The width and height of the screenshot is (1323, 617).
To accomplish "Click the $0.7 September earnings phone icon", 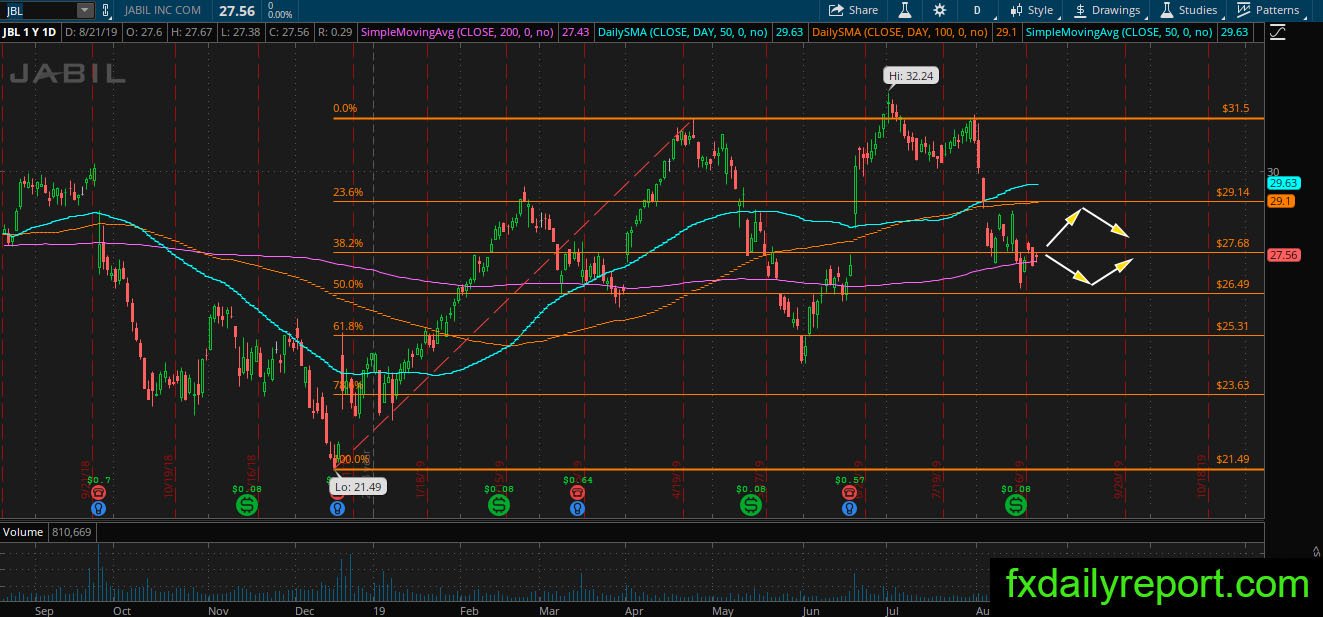I will tap(97, 494).
